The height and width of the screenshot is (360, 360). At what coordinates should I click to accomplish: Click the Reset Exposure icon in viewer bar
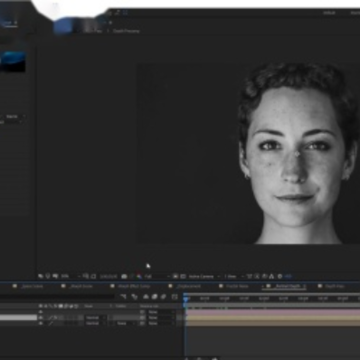(280, 276)
